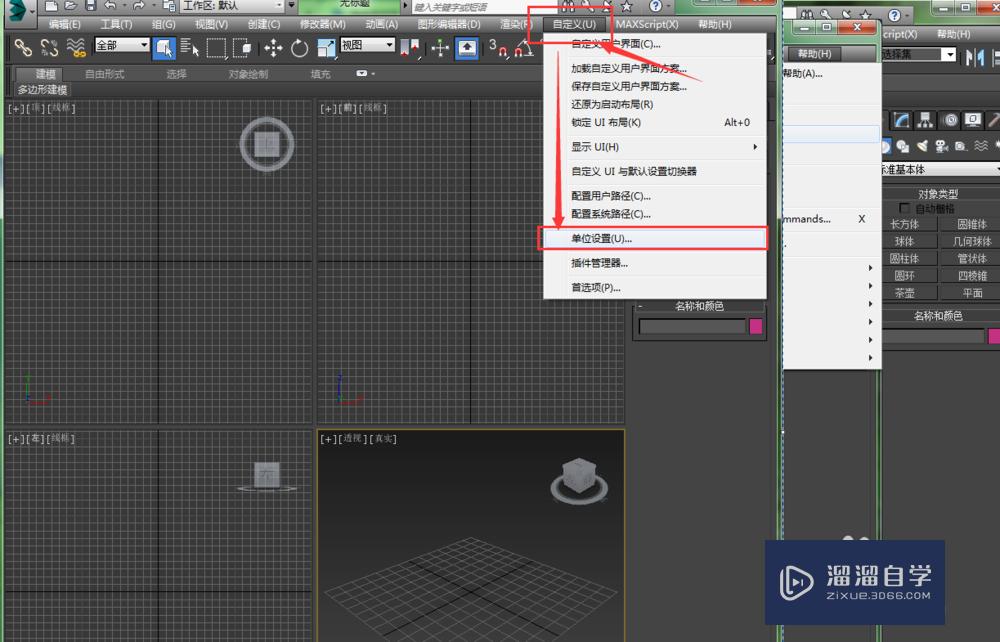The width and height of the screenshot is (1000, 642).
Task: Click the Use Pivot Point Center icon
Action: pos(410,48)
